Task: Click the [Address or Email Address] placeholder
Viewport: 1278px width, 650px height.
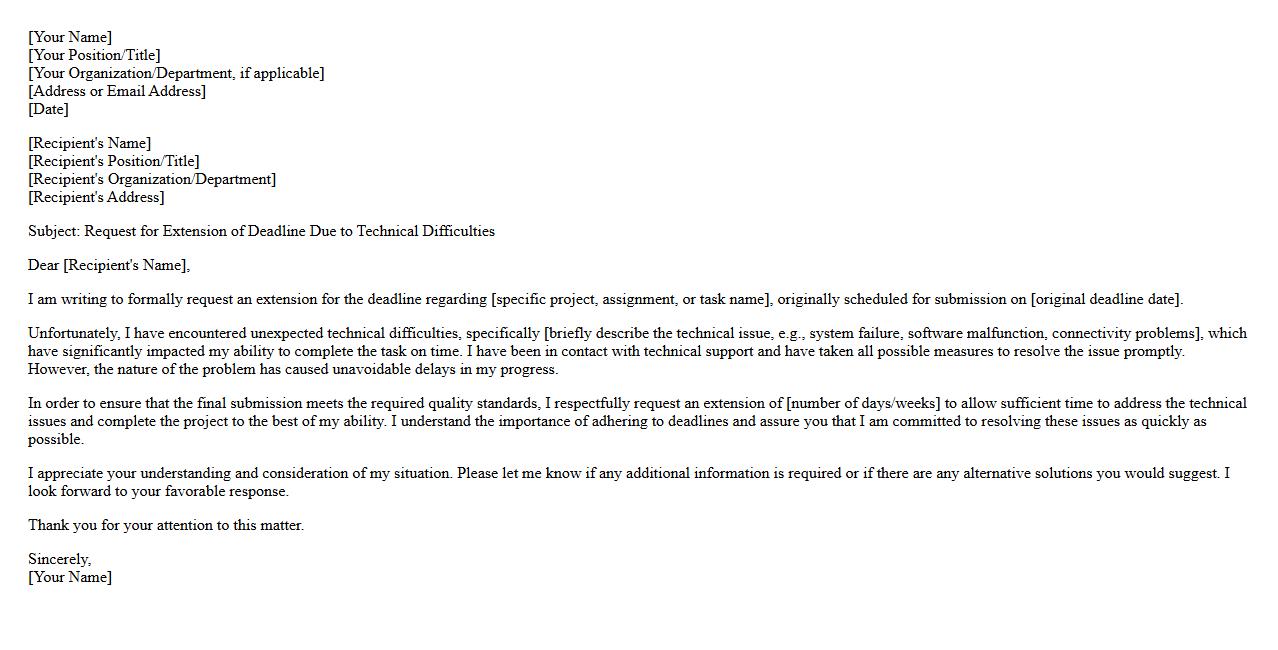Action: tap(117, 91)
